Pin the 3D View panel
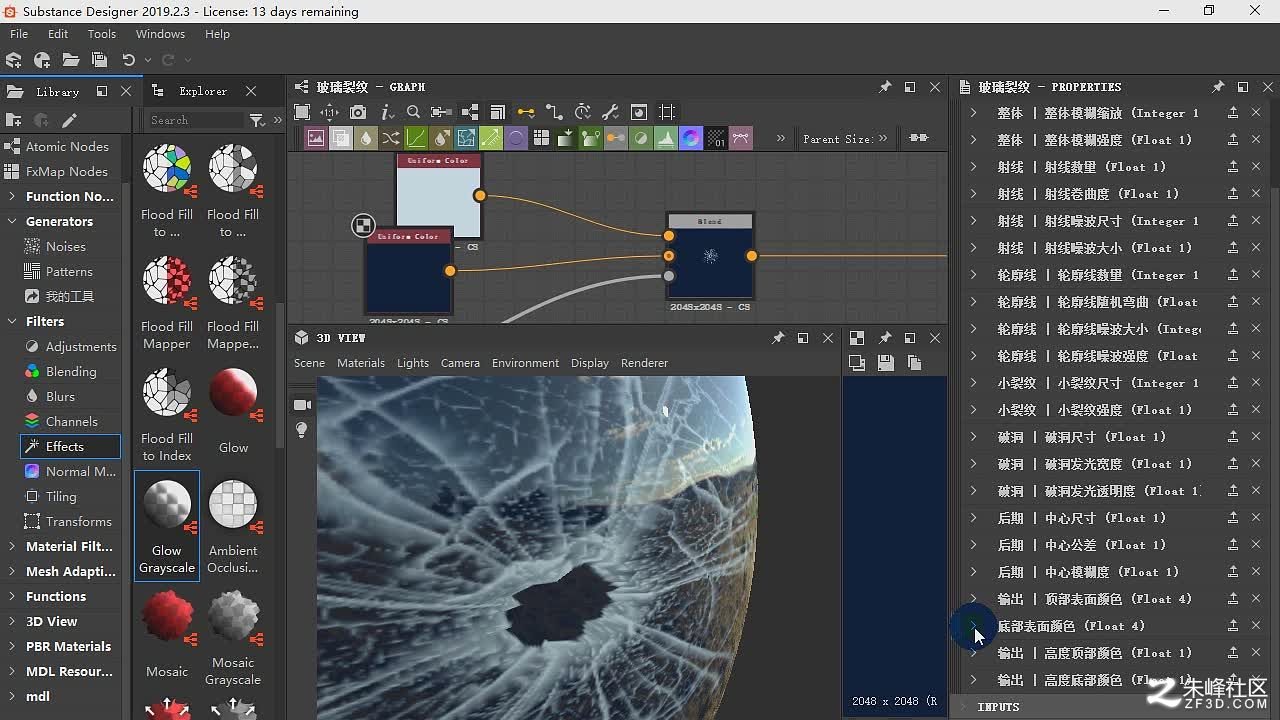 (778, 338)
